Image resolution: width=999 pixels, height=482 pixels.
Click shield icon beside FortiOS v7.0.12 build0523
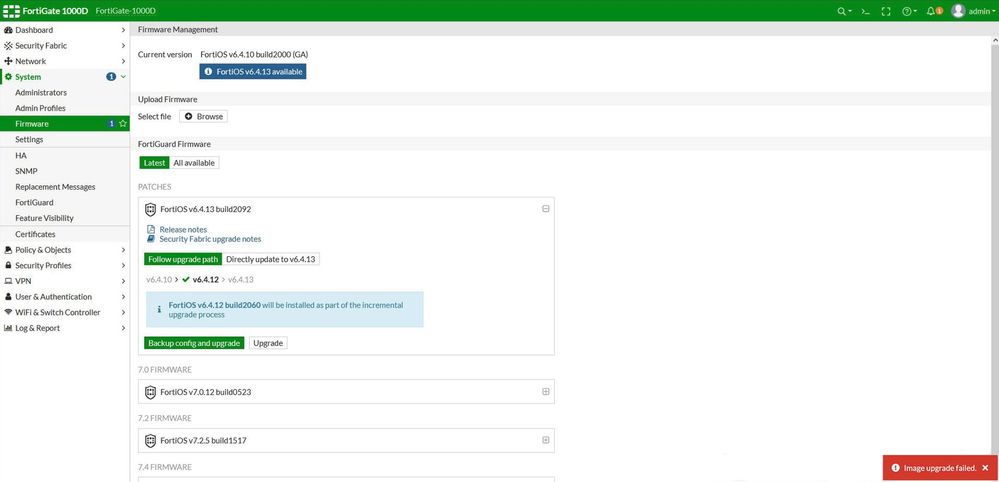click(150, 392)
